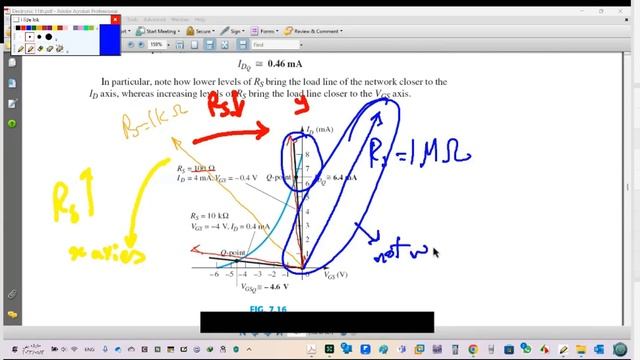Pick the black ink color swatch
This screenshot has height=360, width=640.
(18, 28)
